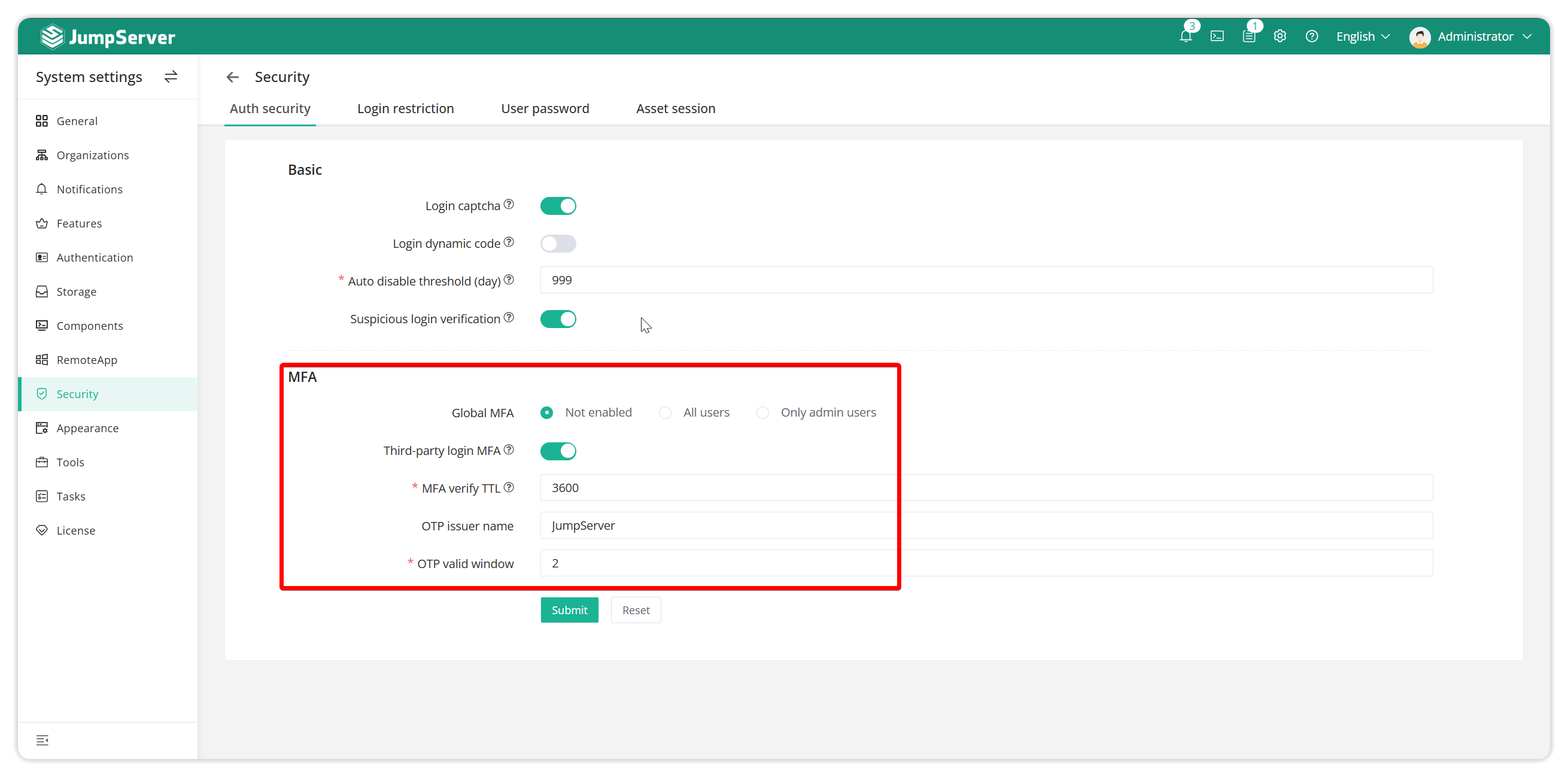Click the Submit button
Image resolution: width=1568 pixels, height=771 pixels.
569,609
